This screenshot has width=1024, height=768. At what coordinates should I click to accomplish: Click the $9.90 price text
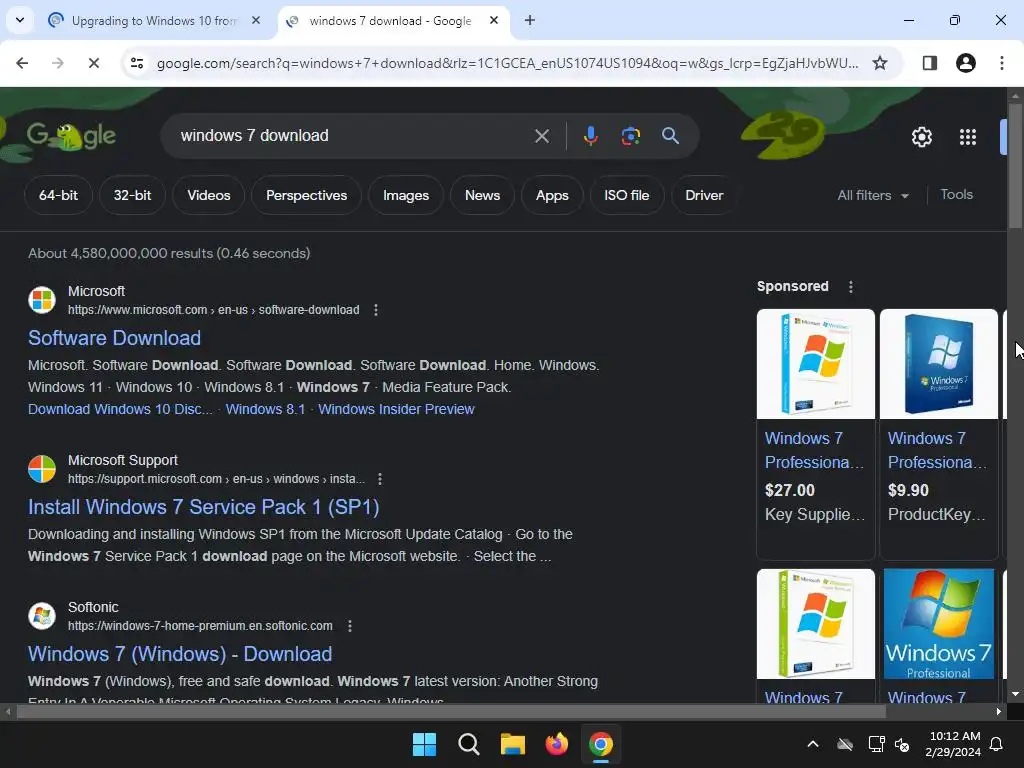tap(908, 490)
